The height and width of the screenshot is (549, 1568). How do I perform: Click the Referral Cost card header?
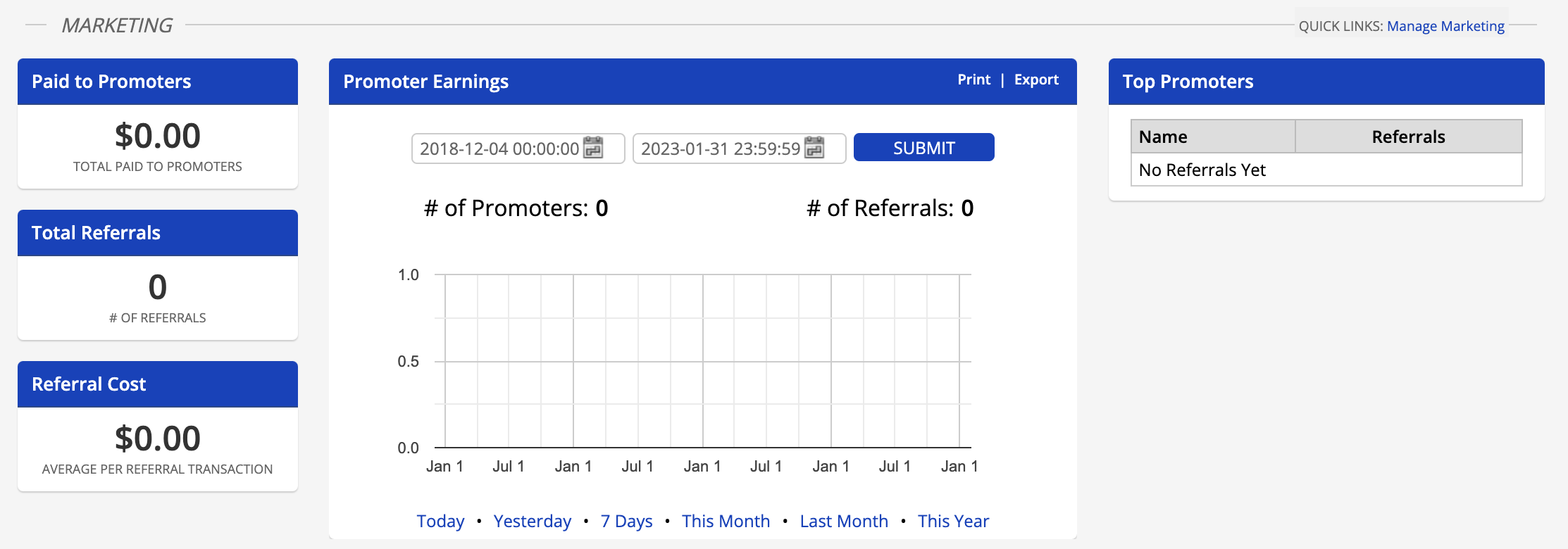pos(157,384)
